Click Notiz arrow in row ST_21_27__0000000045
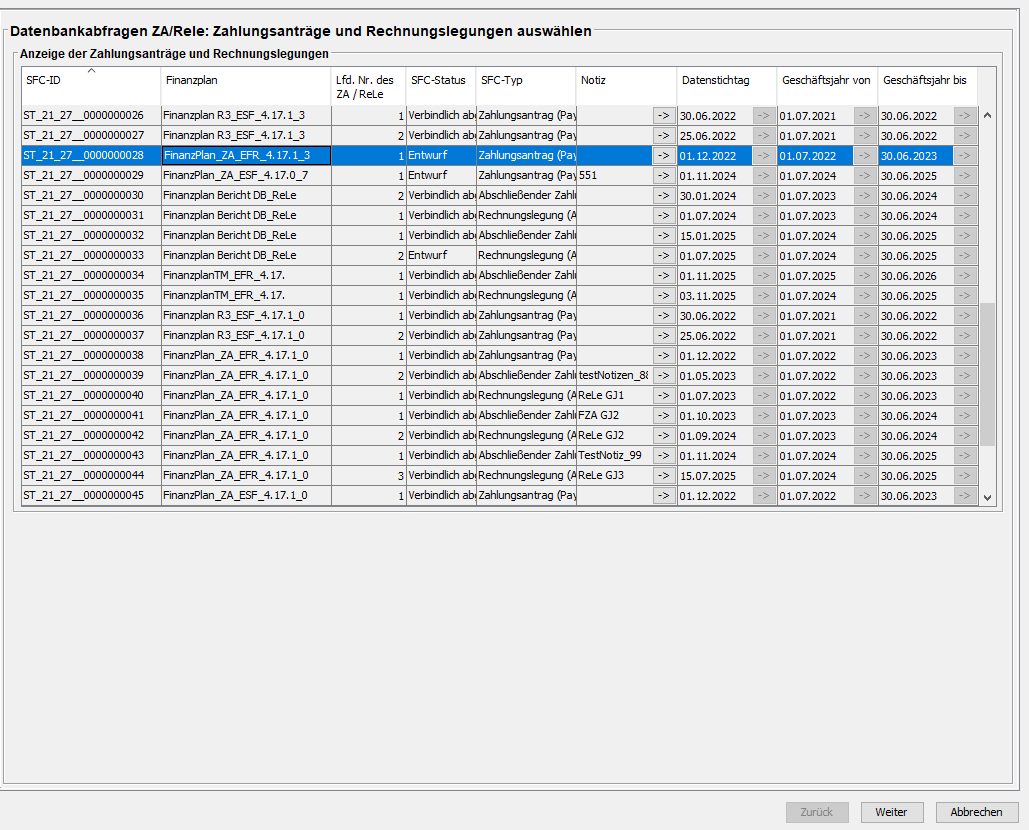The width and height of the screenshot is (1029, 830). tap(664, 495)
